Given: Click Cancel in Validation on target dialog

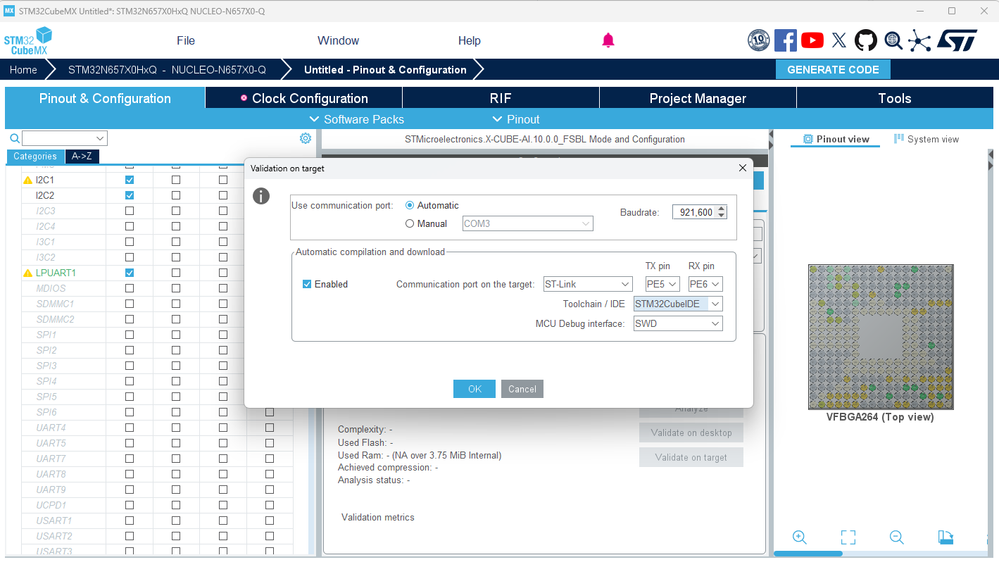Looking at the screenshot, I should tap(522, 389).
